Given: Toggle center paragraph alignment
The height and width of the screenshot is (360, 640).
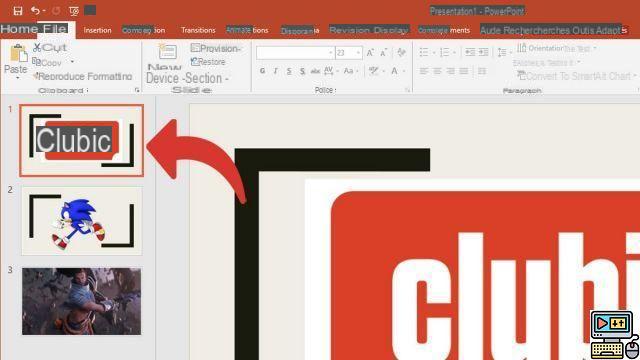Looking at the screenshot, I should click(437, 71).
